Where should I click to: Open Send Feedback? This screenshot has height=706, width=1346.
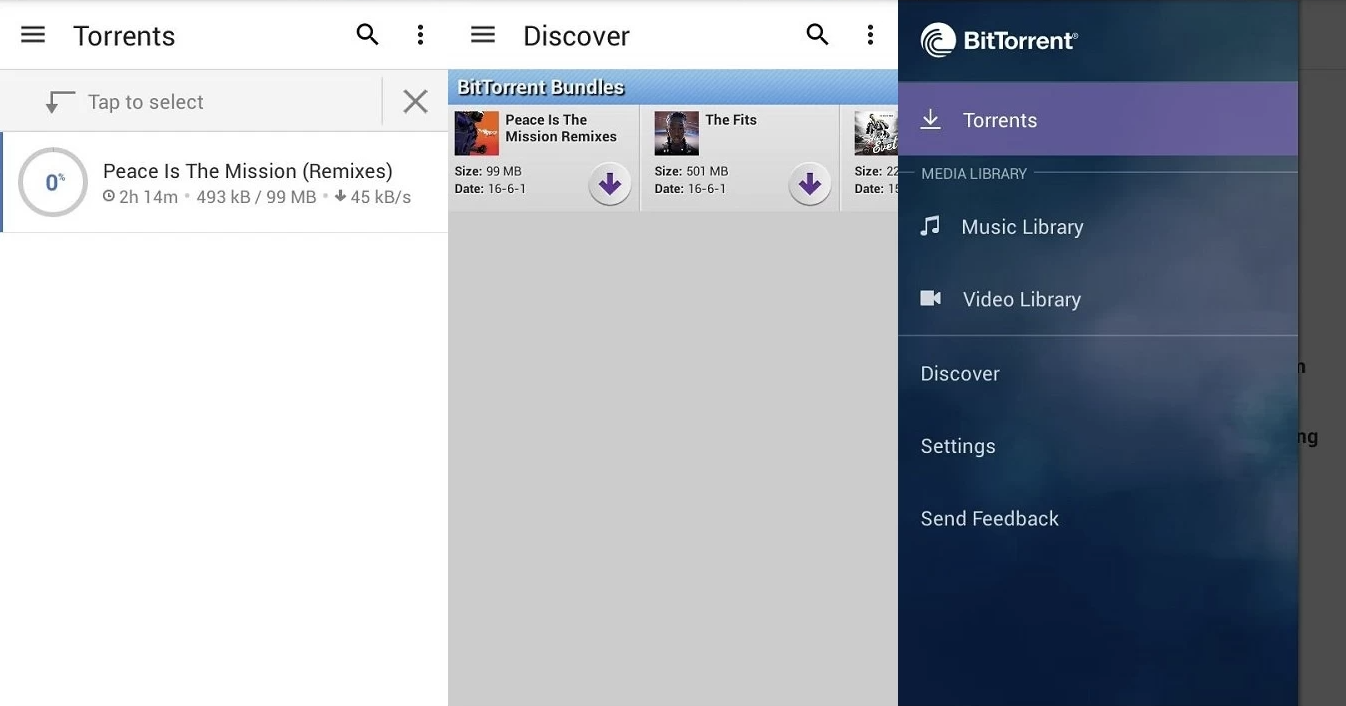[989, 518]
